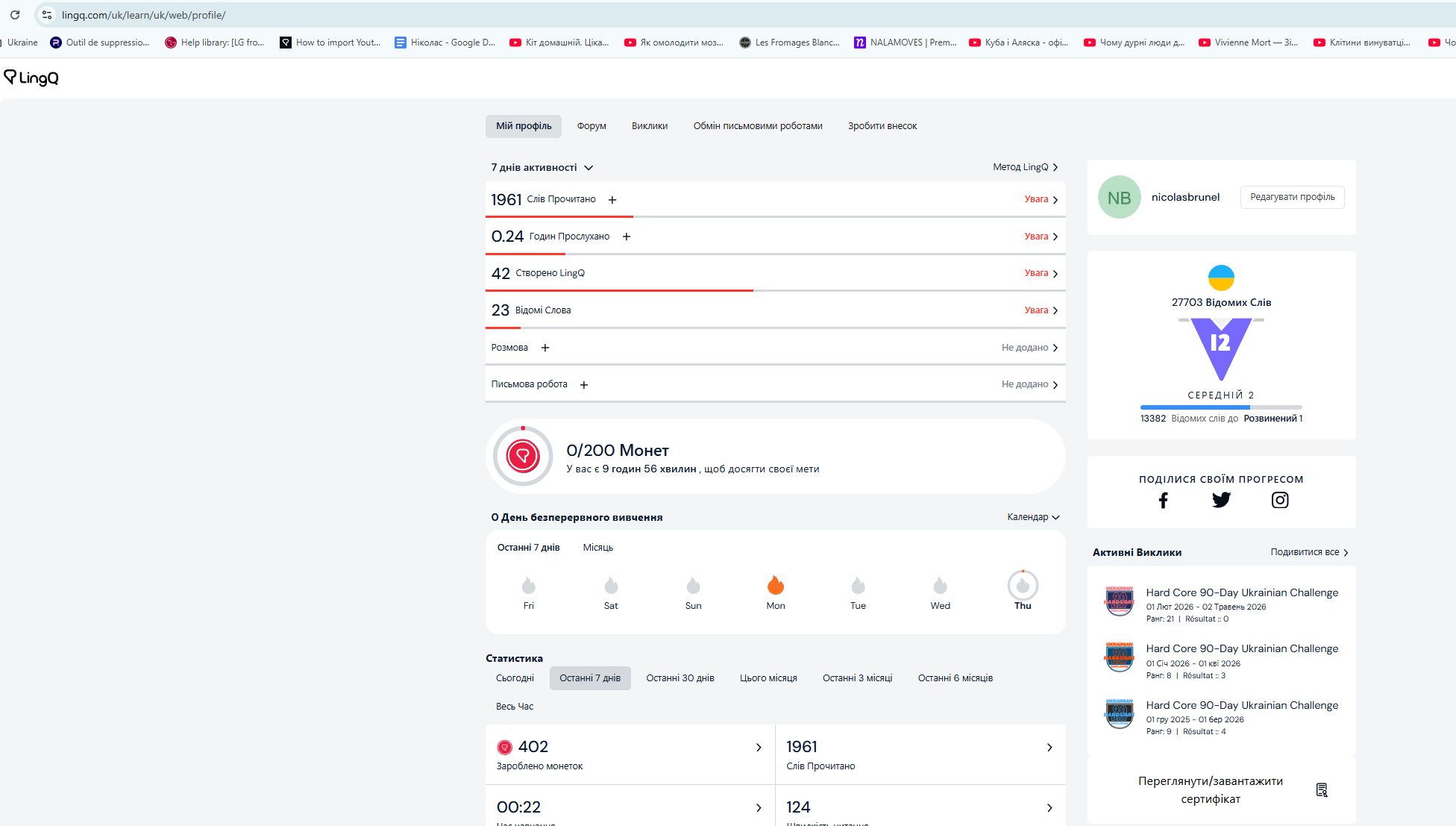Viewport: 1456px width, 826px height.
Task: Click the Створено LingQ progress bar
Action: (x=775, y=290)
